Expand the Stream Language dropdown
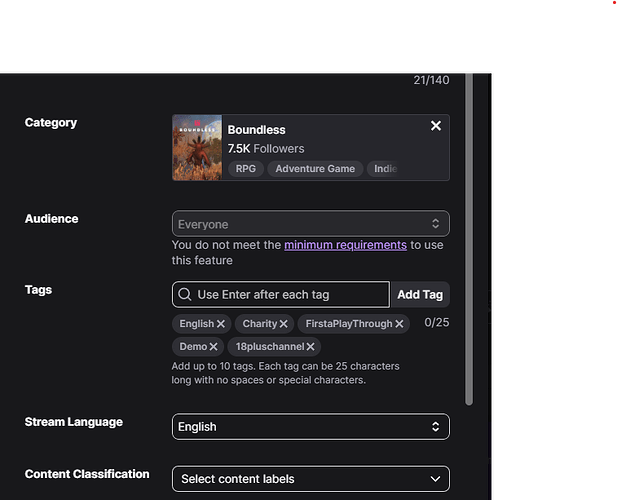 tap(310, 427)
